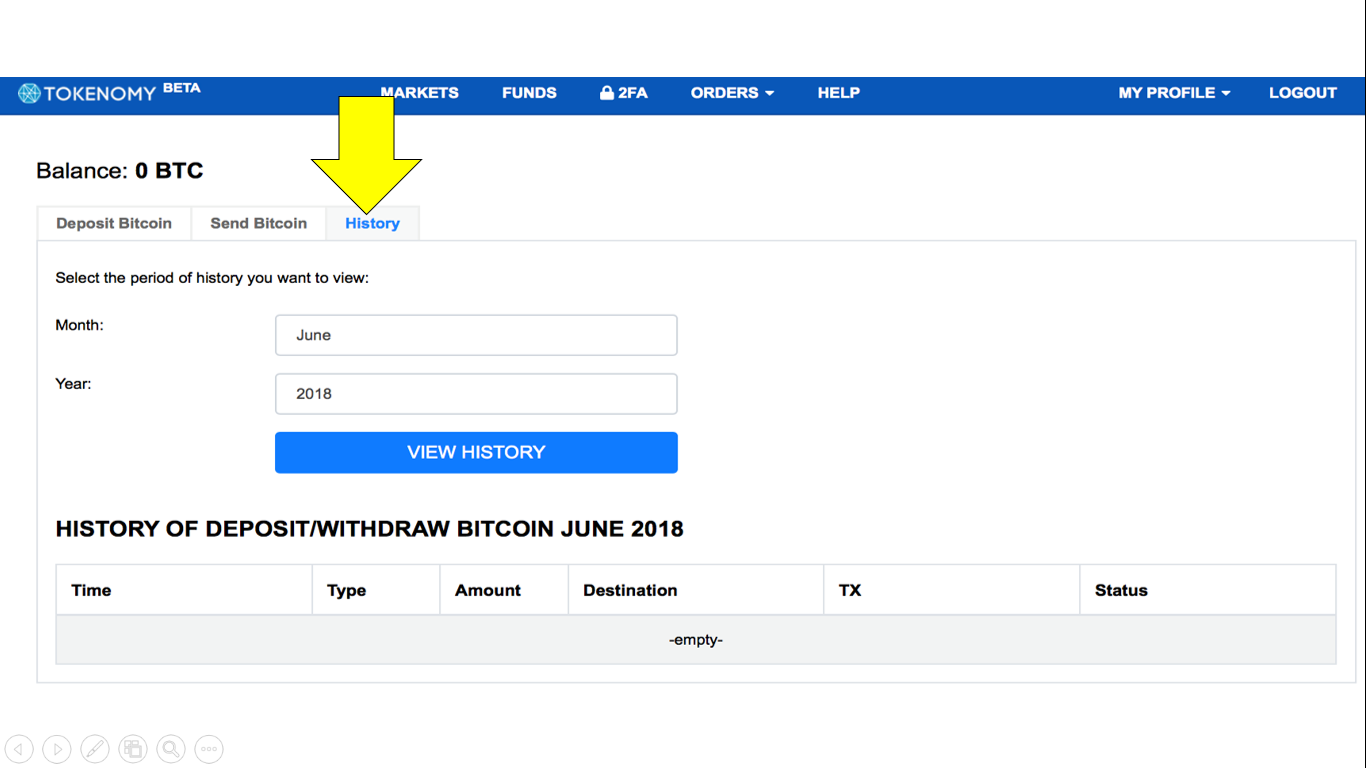The height and width of the screenshot is (768, 1366).
Task: Click the Destination column header
Action: pyautogui.click(x=696, y=590)
